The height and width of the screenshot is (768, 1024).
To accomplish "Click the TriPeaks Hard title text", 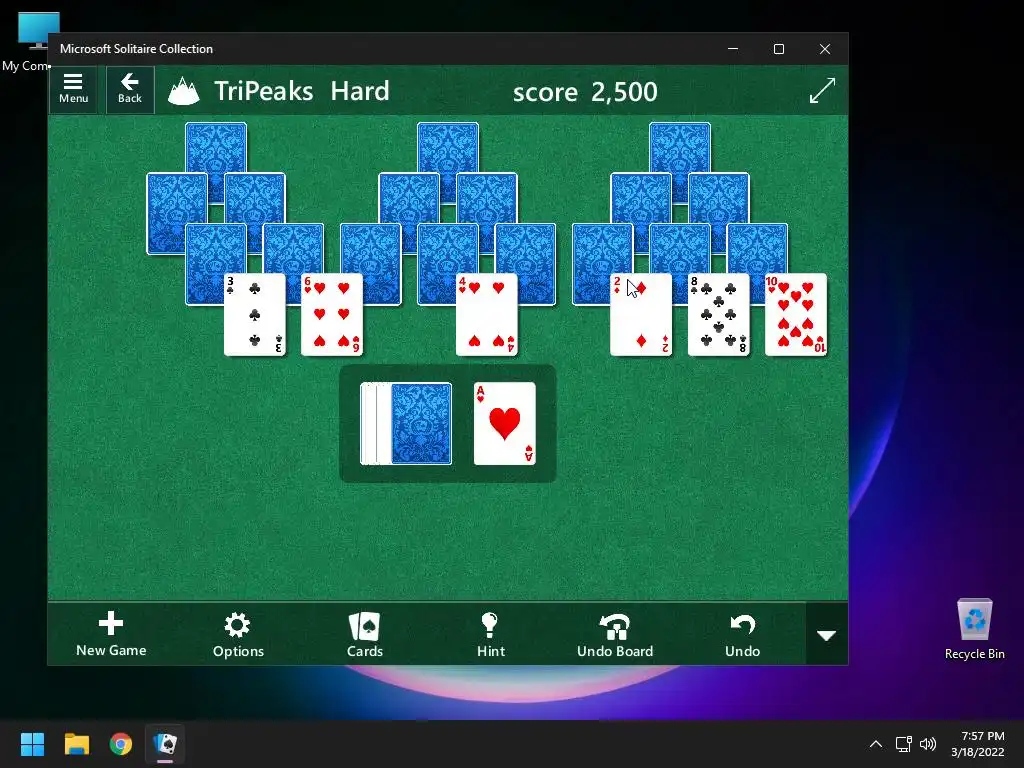I will [302, 91].
